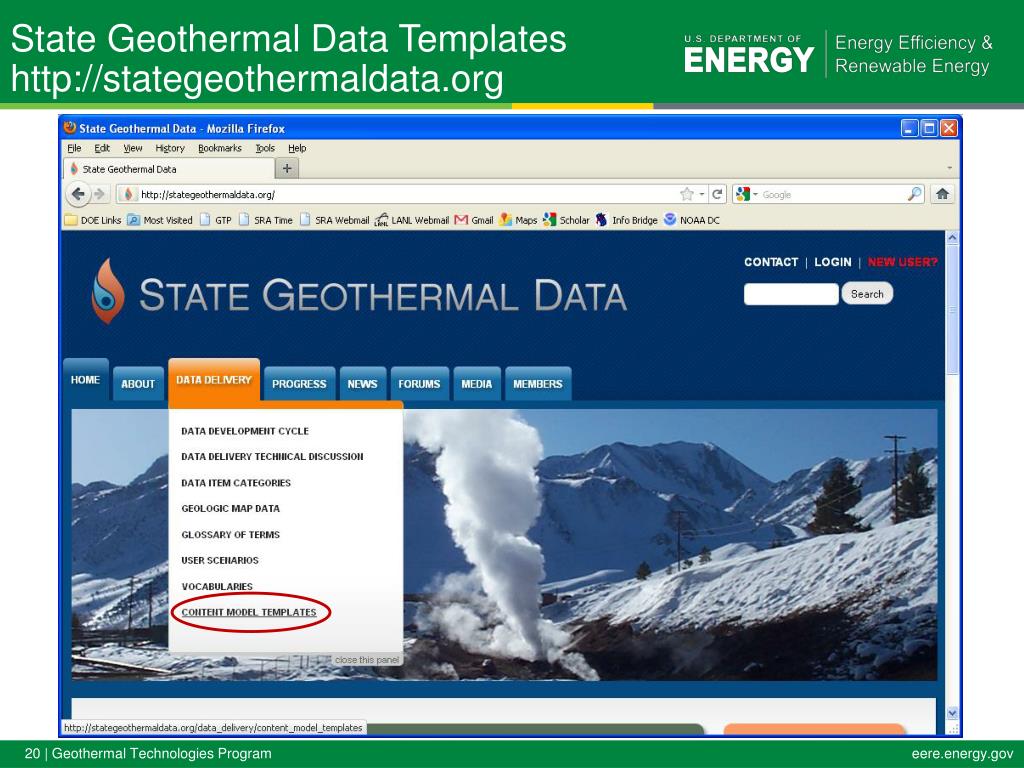Go to the FORUMS tab
Viewport: 1024px width, 768px height.
pyautogui.click(x=419, y=384)
